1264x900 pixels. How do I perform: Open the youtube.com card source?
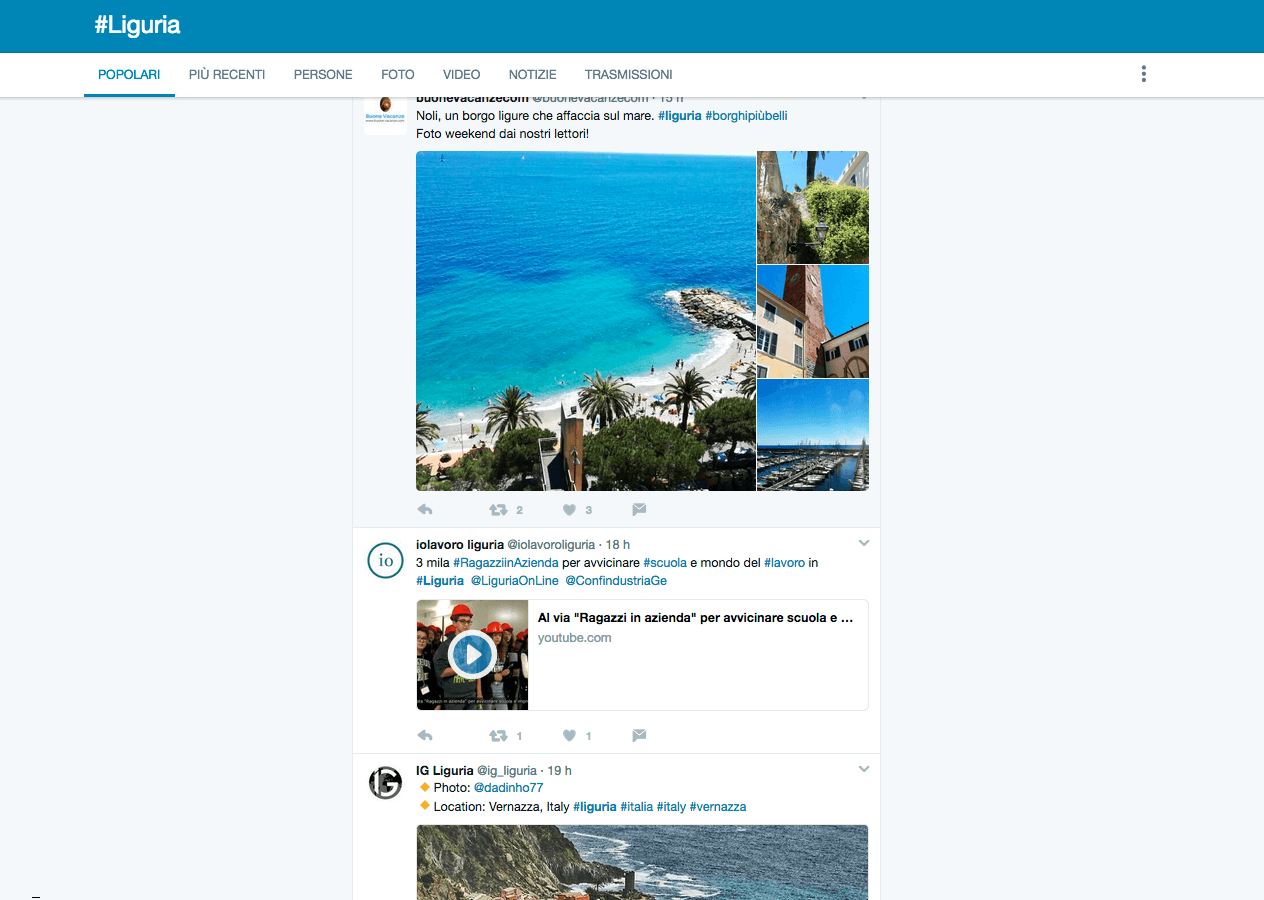575,638
